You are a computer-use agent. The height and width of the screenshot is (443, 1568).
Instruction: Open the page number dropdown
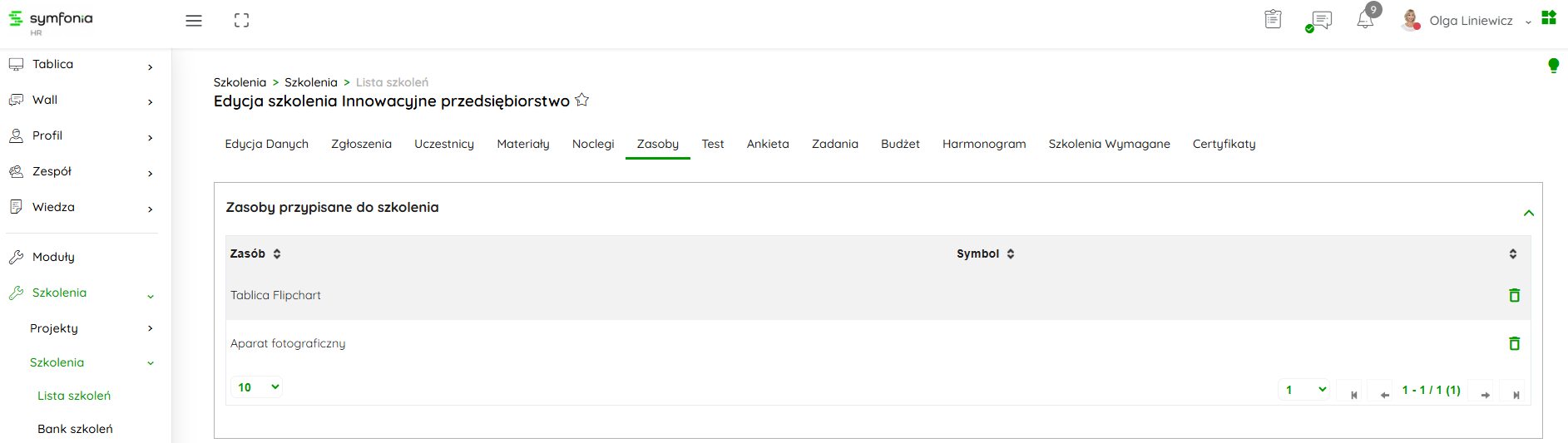coord(1303,390)
